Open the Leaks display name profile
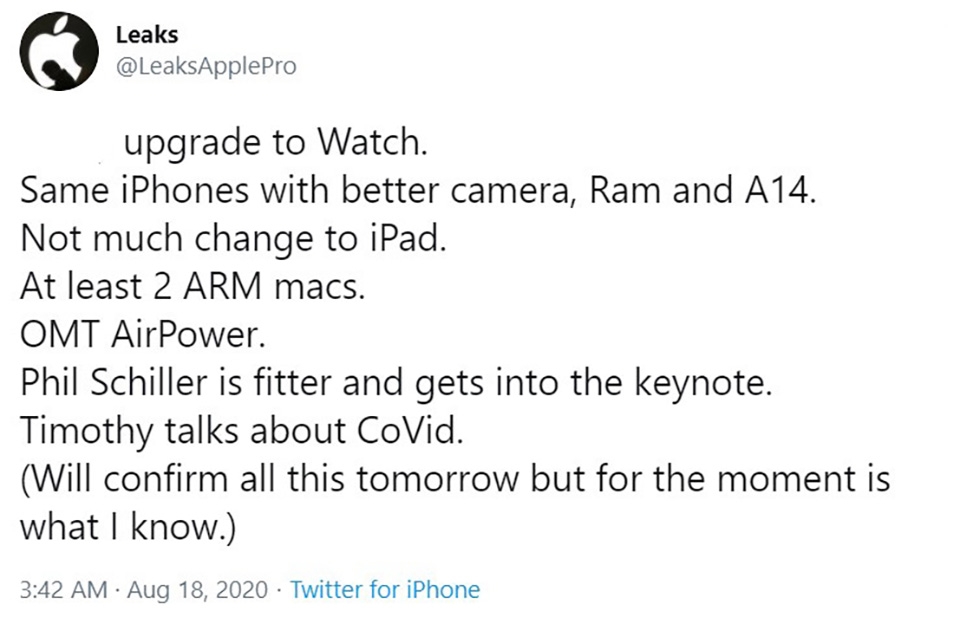960x624 pixels. (x=147, y=35)
